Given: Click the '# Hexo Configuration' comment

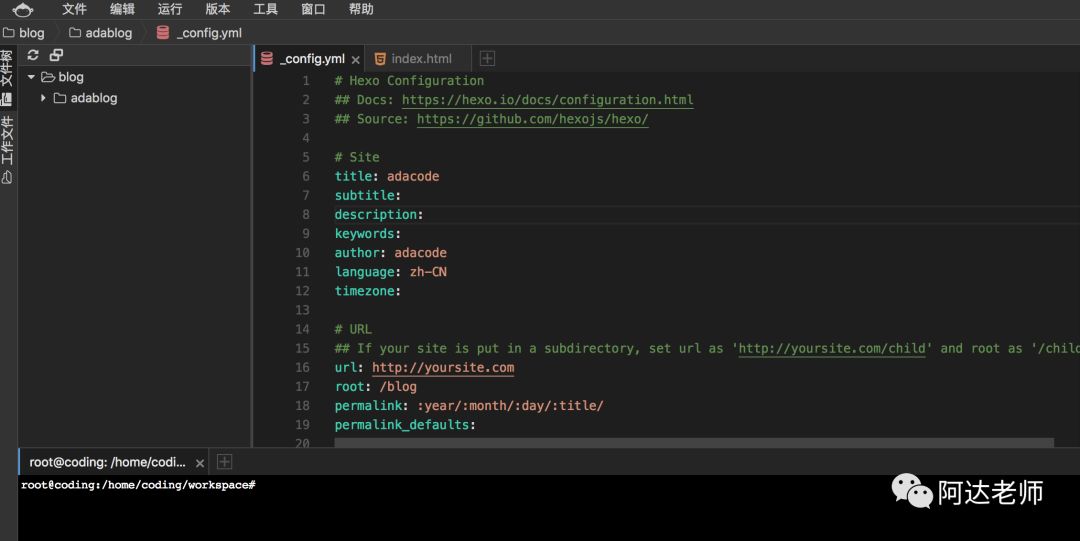Looking at the screenshot, I should pos(409,81).
